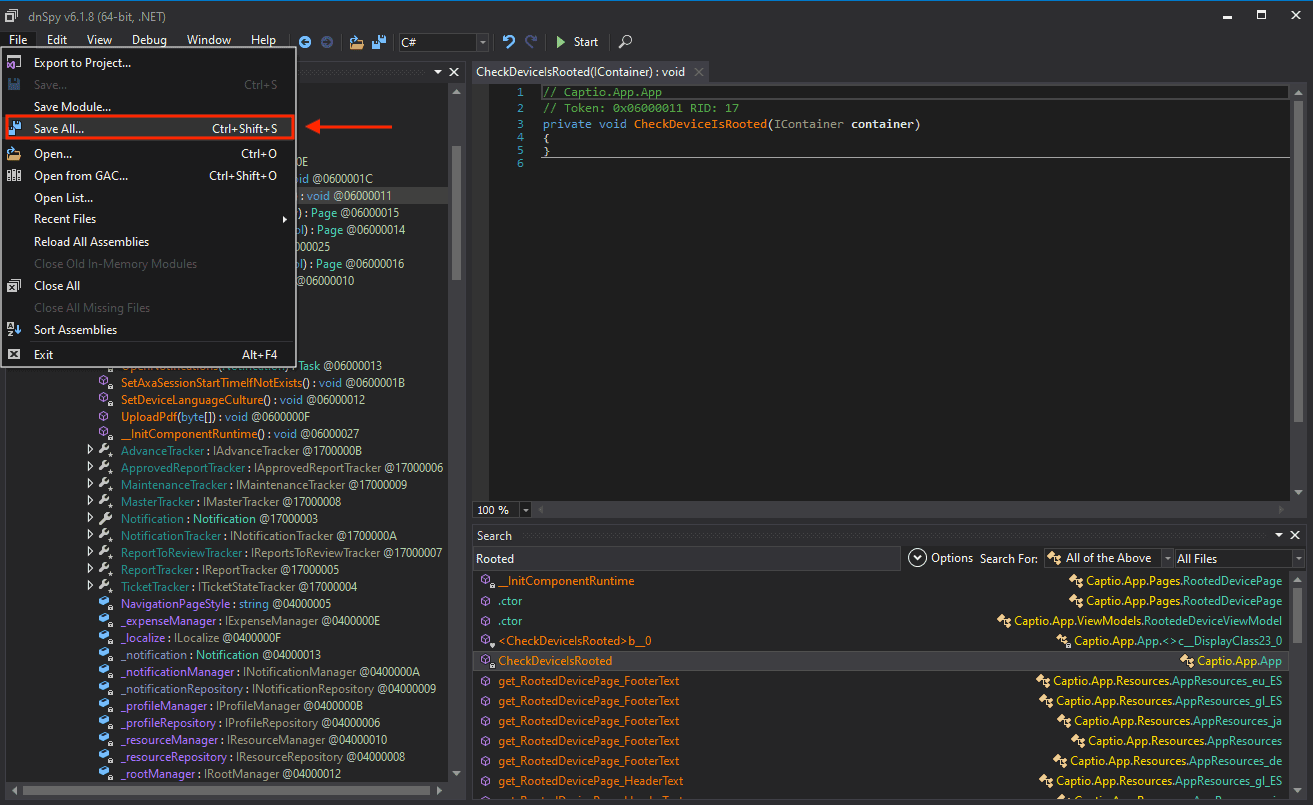The width and height of the screenshot is (1313, 805).
Task: Expand the AdvanceTracker property node
Action: (91, 451)
